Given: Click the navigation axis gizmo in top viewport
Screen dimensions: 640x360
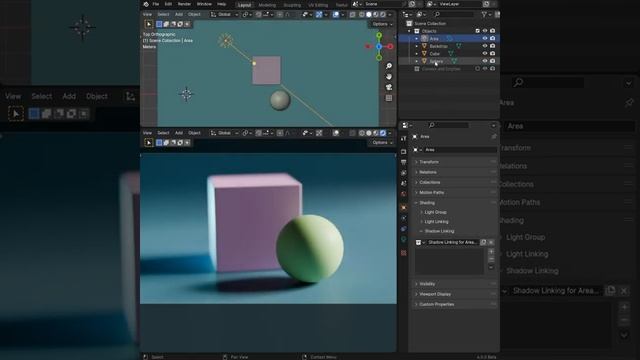Looking at the screenshot, I should [x=379, y=47].
